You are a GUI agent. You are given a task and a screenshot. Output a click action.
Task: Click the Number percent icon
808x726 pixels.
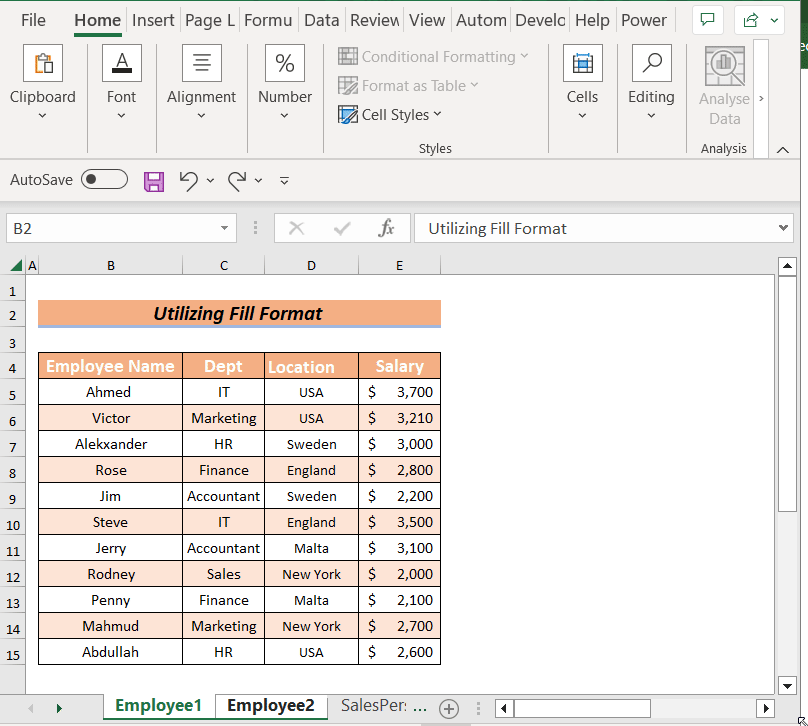[284, 64]
